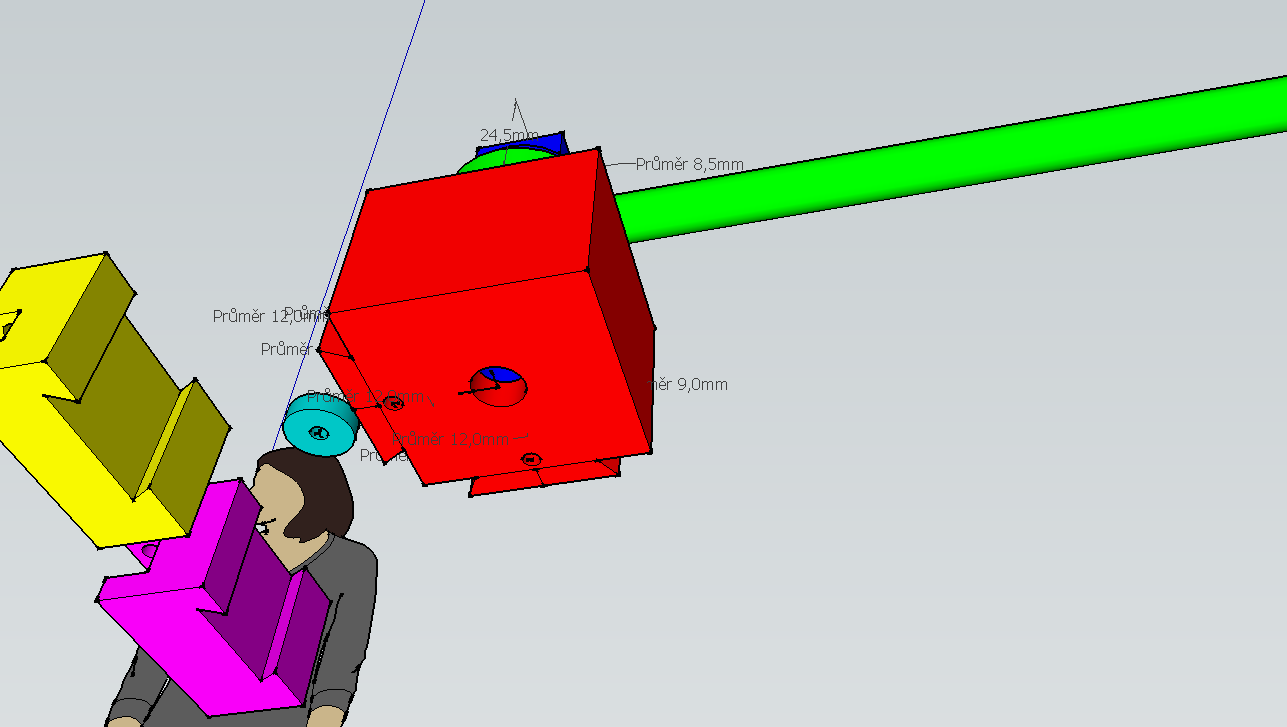
Task: Click the large round hole in the red cube
Action: point(499,387)
